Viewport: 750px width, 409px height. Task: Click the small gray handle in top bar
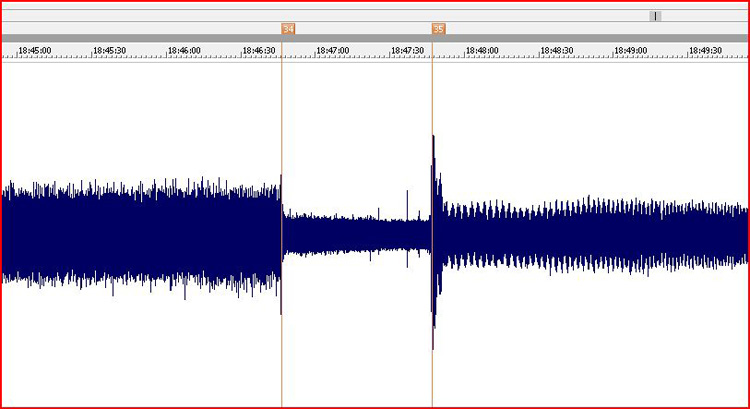tap(655, 16)
